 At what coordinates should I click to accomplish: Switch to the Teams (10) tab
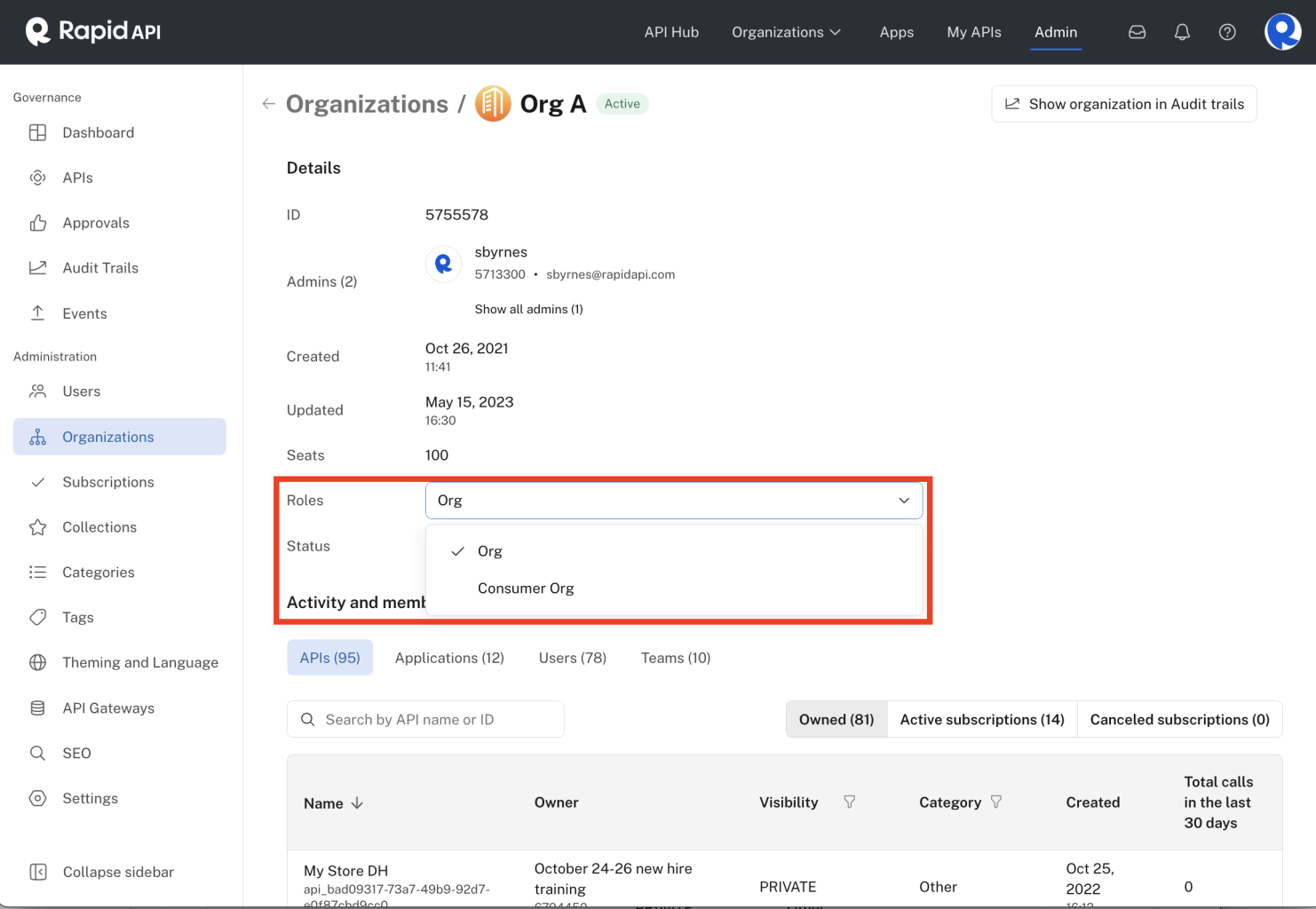(x=676, y=658)
